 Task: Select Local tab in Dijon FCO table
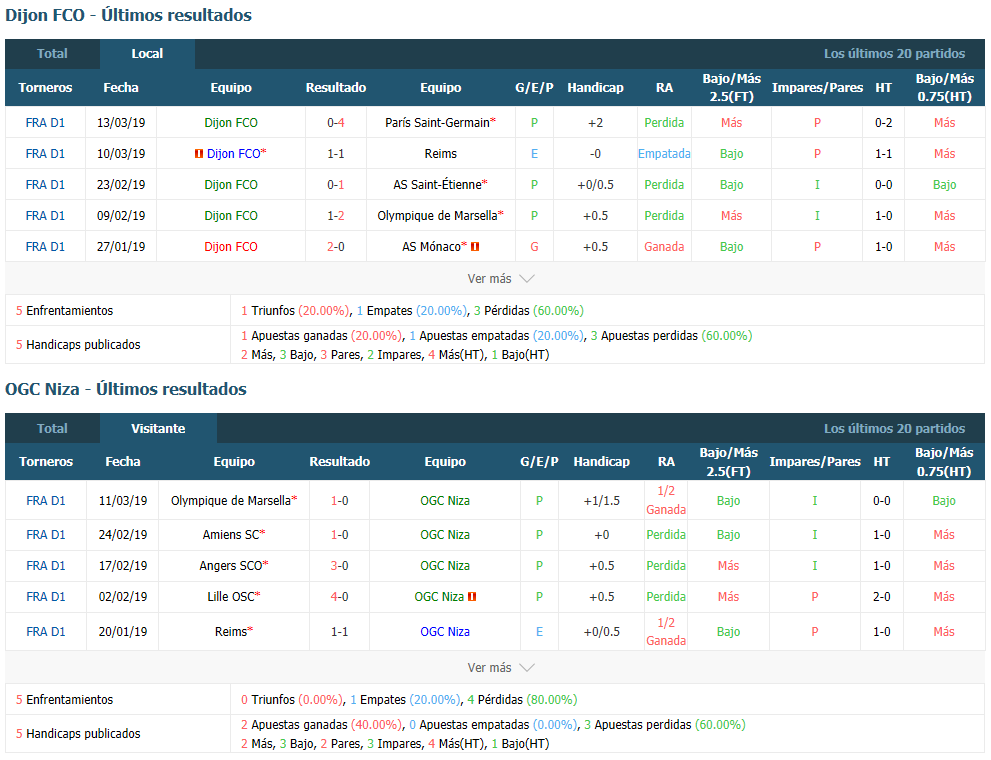click(x=147, y=54)
